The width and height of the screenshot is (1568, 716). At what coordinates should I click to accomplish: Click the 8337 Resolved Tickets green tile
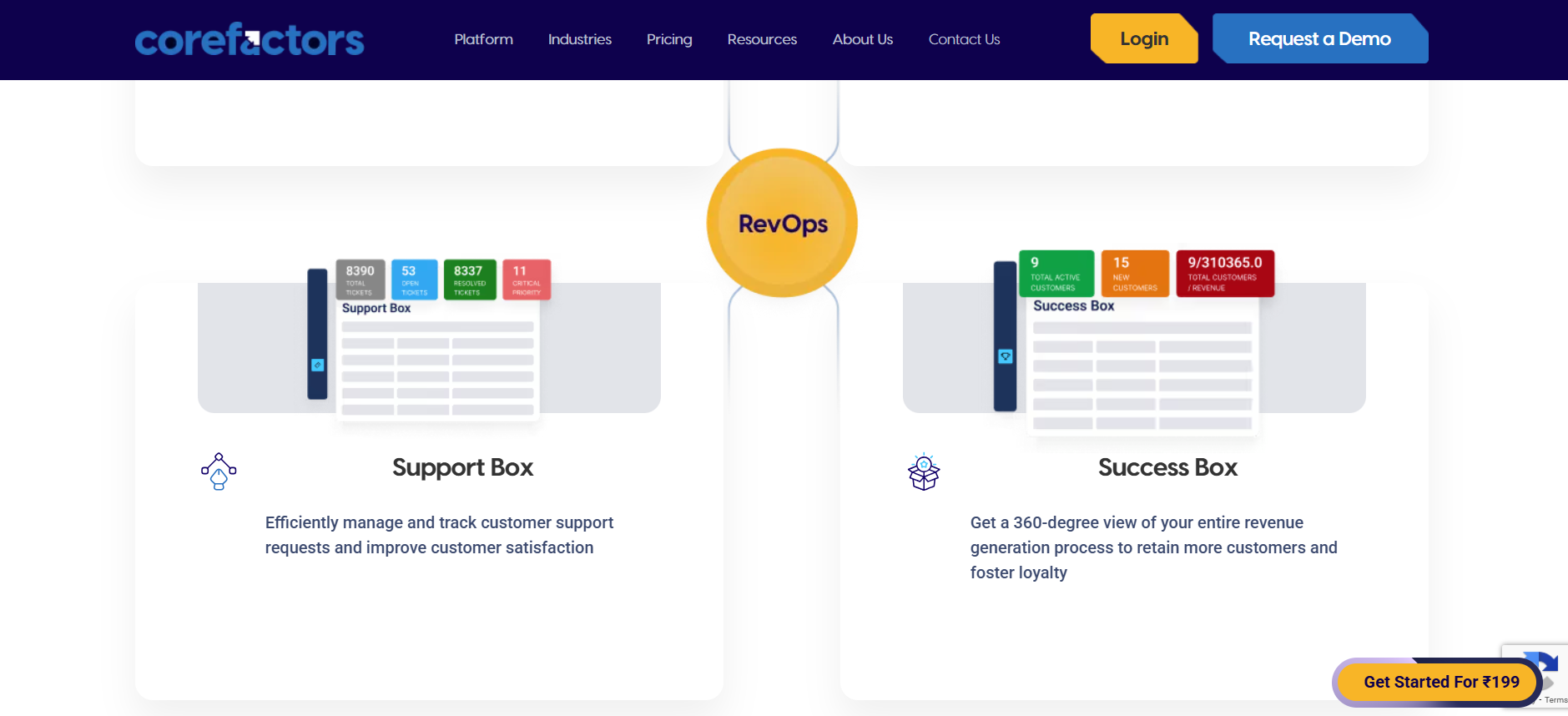pyautogui.click(x=470, y=280)
